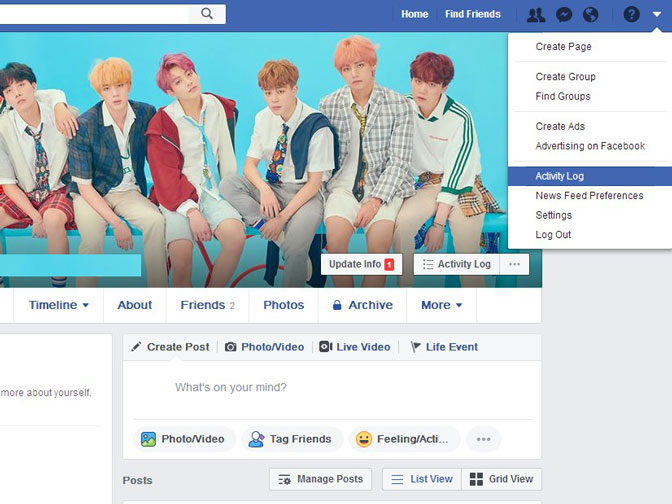
Task: Select the highlighted Activity Log menu item
Action: (590, 176)
